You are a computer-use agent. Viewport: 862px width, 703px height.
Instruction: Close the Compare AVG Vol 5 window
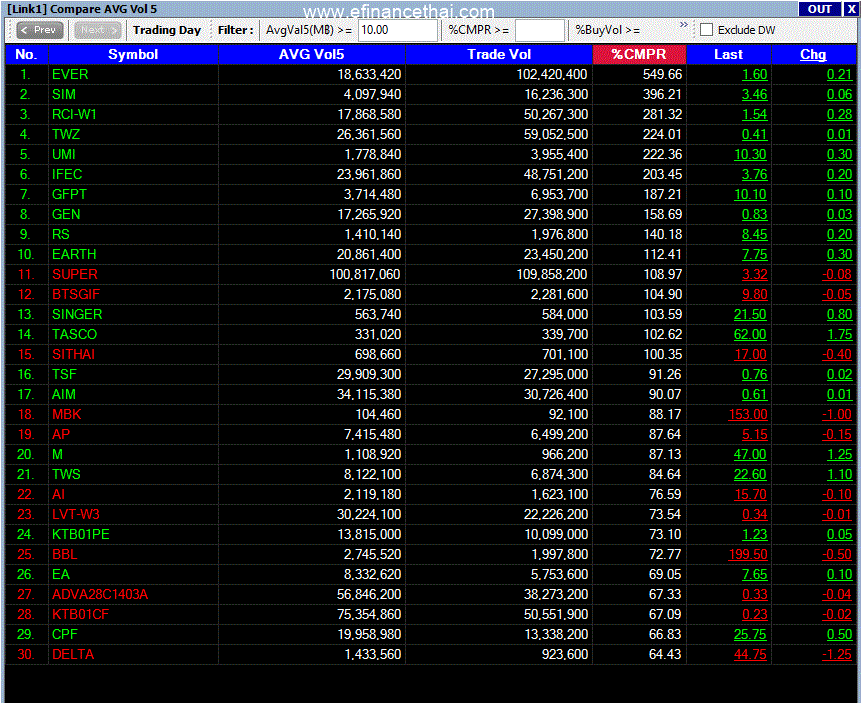851,9
